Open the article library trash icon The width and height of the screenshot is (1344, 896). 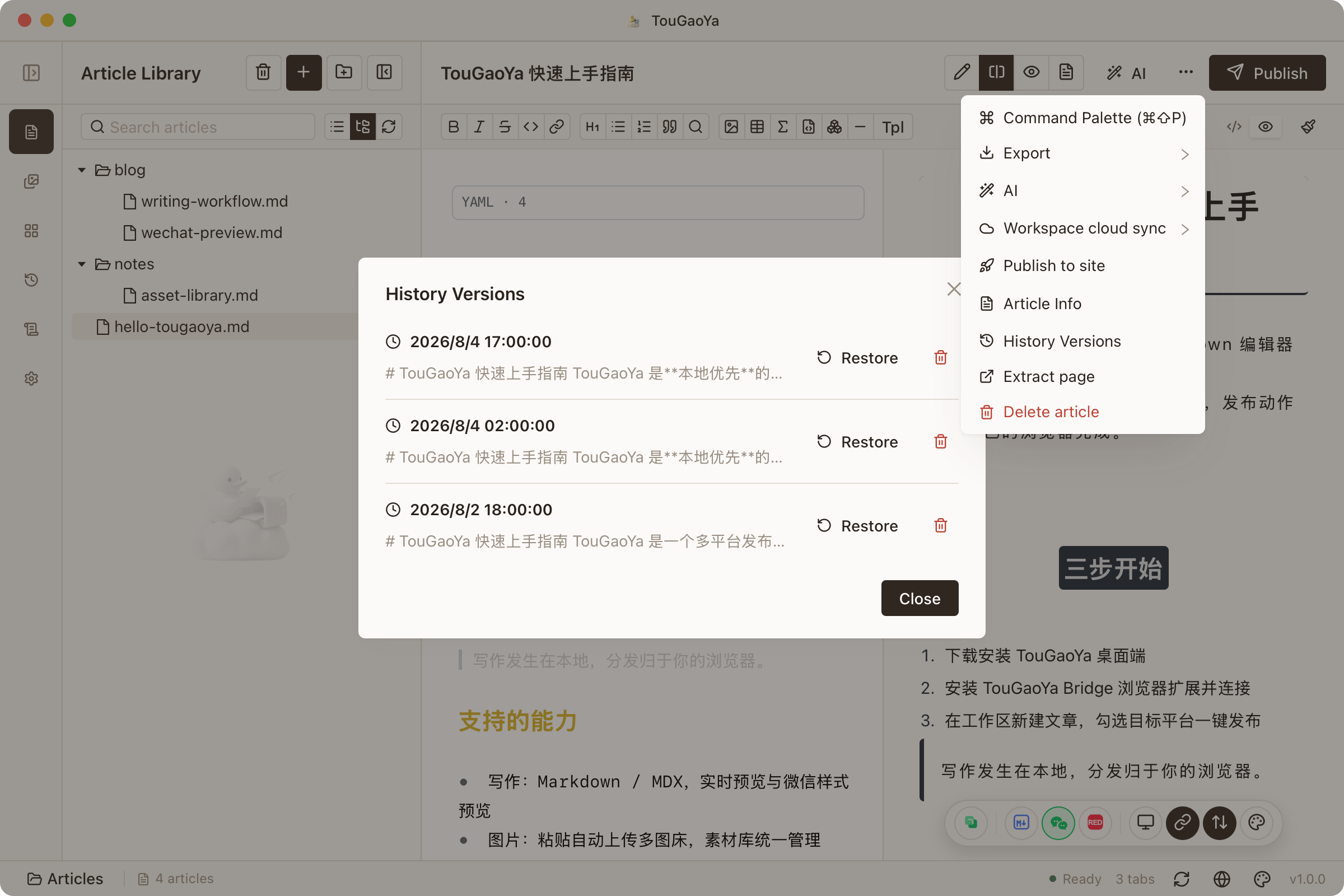(x=263, y=73)
